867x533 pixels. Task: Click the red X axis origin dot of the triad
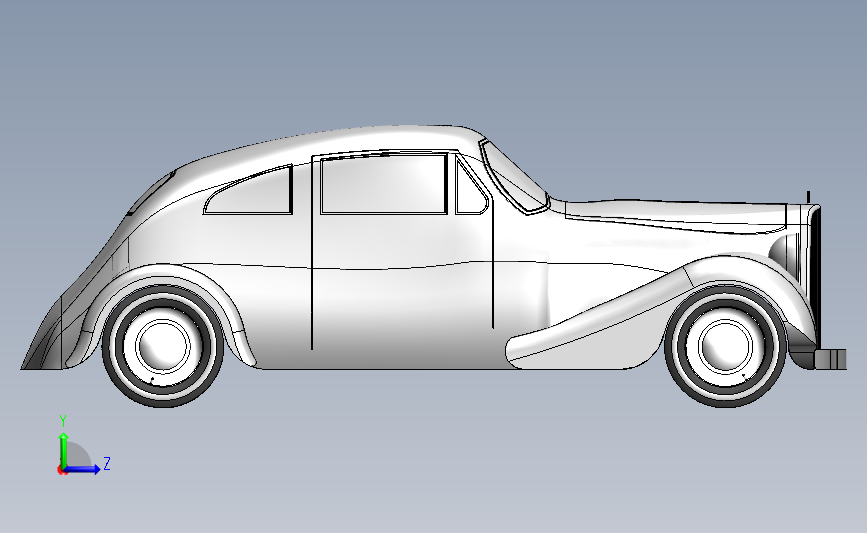[62, 470]
